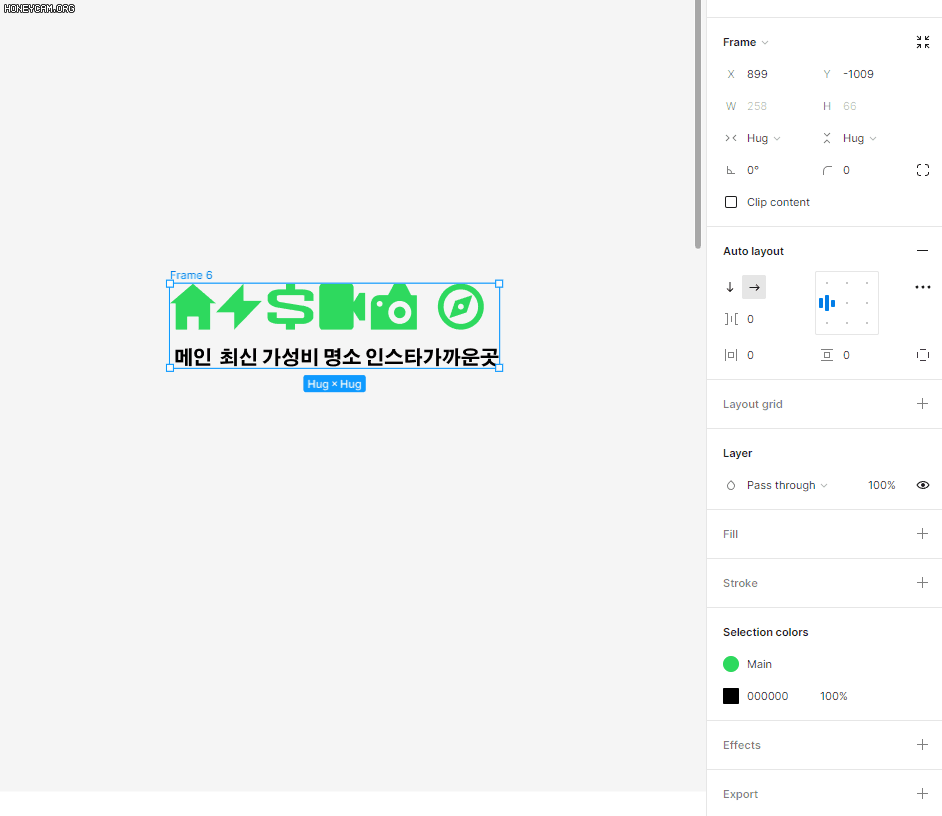Screen dimensions: 942x816
Task: Click the canvas vertical scrollbar
Action: pyautogui.click(x=697, y=124)
